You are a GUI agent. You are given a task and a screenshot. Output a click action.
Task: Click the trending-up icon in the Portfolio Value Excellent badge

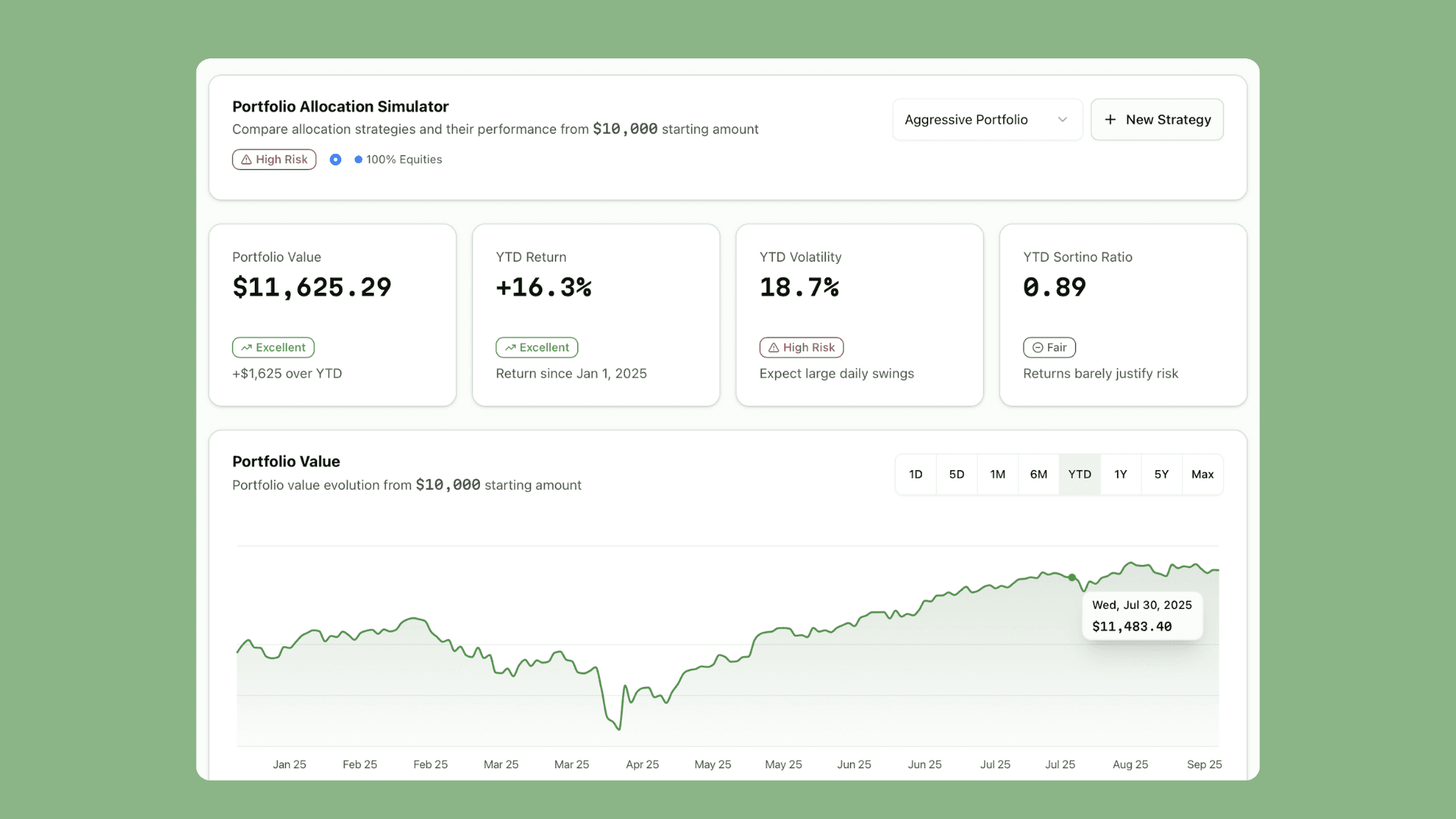(246, 347)
